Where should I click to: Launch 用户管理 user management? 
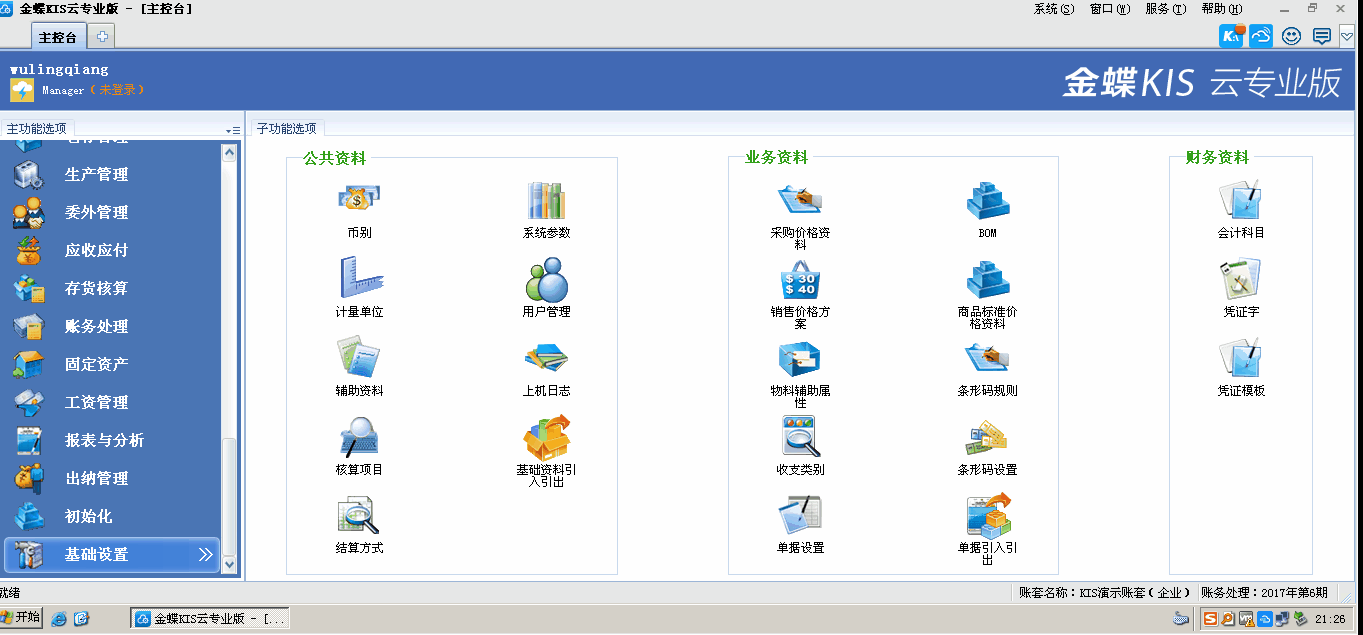[546, 280]
